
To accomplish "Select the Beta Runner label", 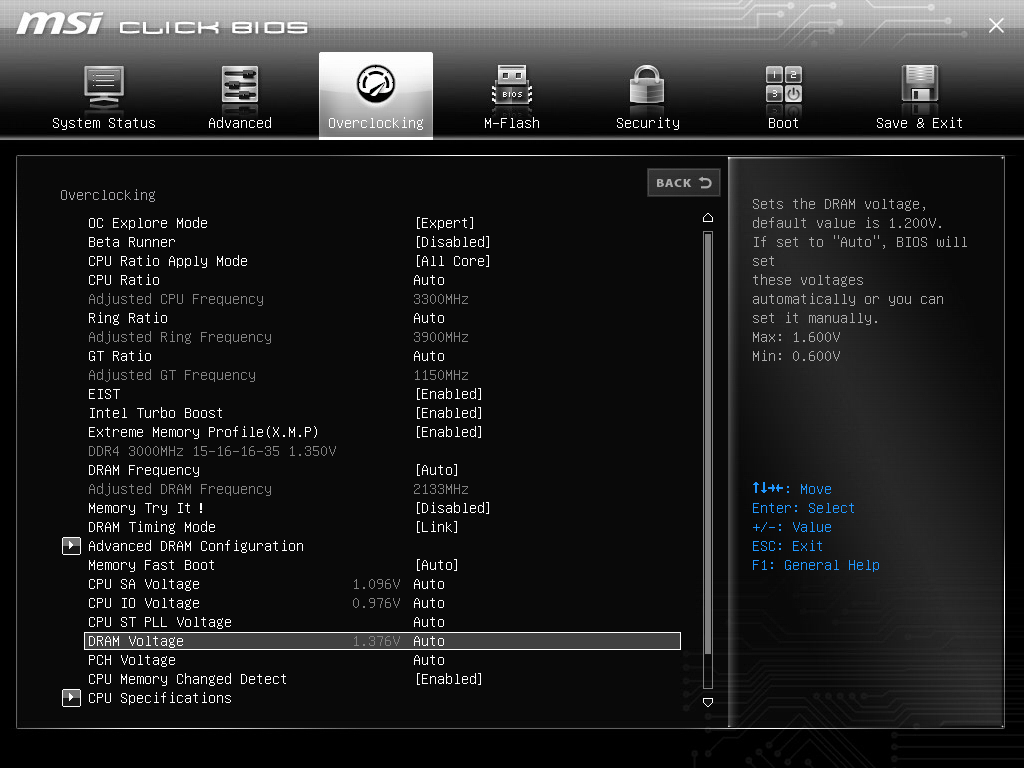I will [x=132, y=242].
